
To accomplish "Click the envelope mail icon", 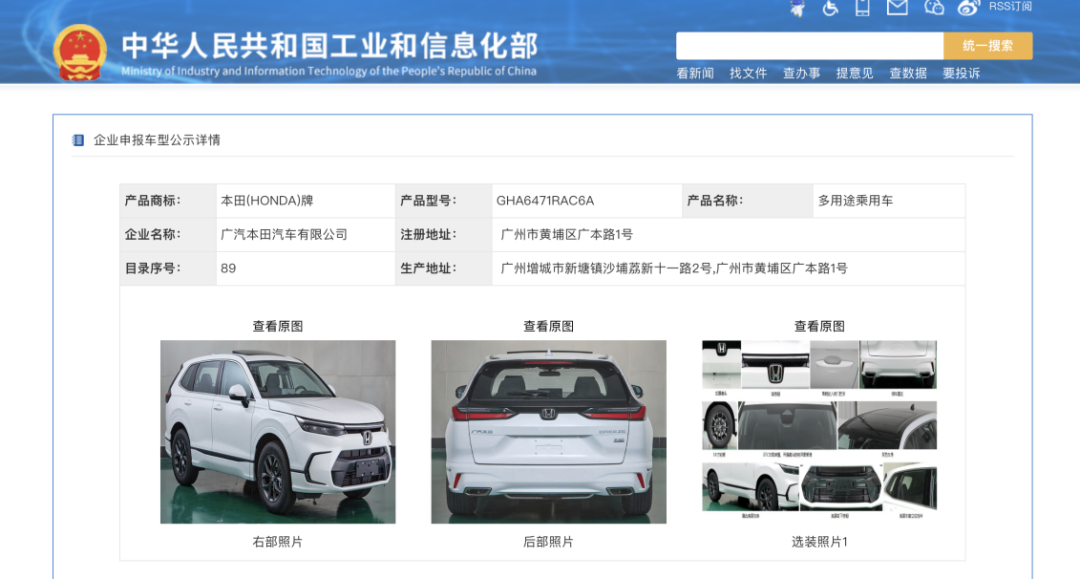I will tap(897, 8).
